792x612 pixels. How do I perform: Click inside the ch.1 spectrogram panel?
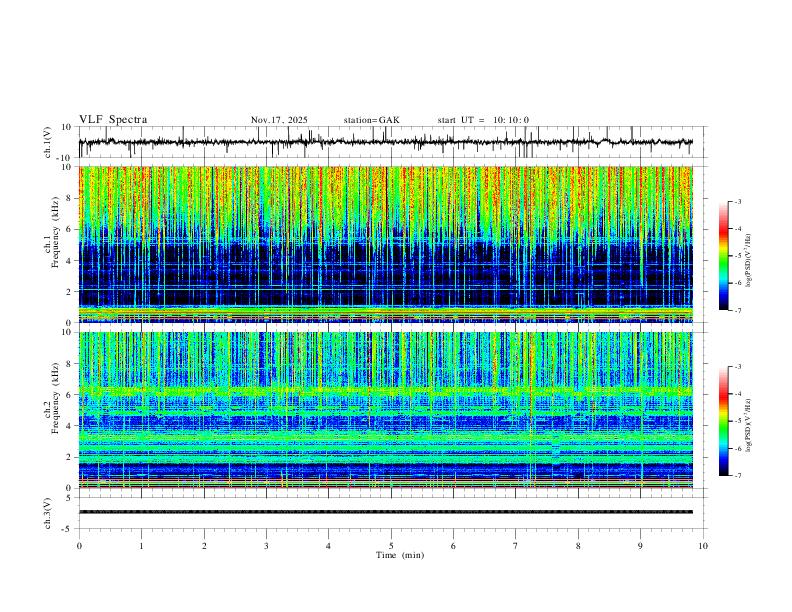point(385,244)
